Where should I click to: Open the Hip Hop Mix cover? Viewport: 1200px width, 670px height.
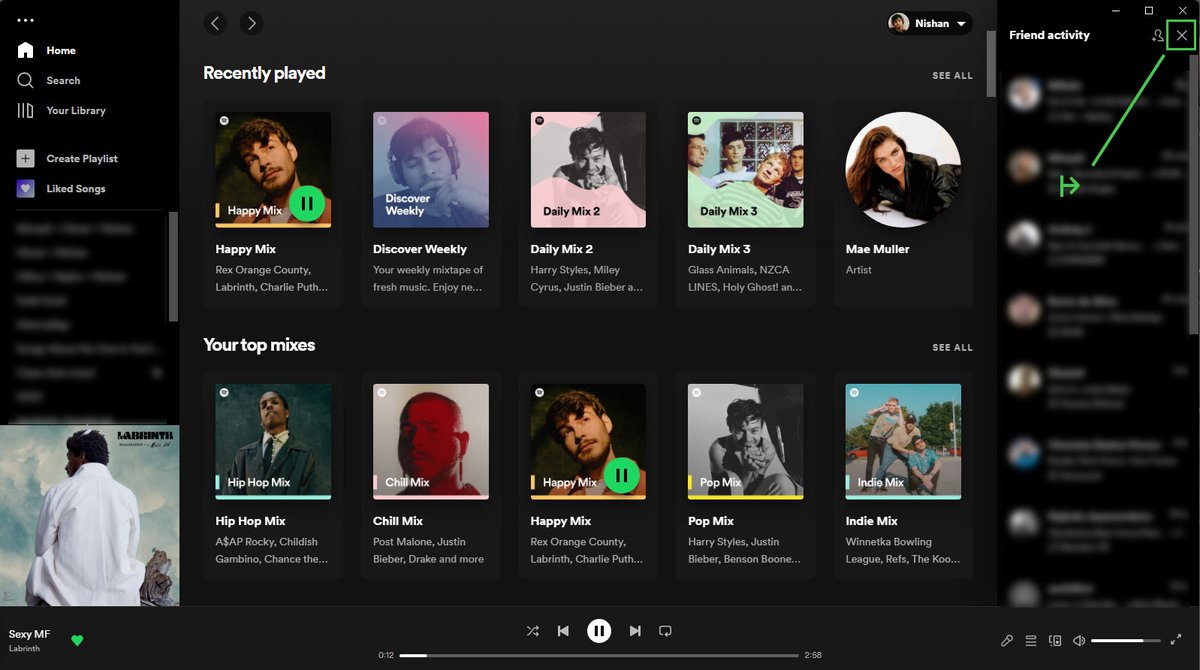[x=273, y=441]
